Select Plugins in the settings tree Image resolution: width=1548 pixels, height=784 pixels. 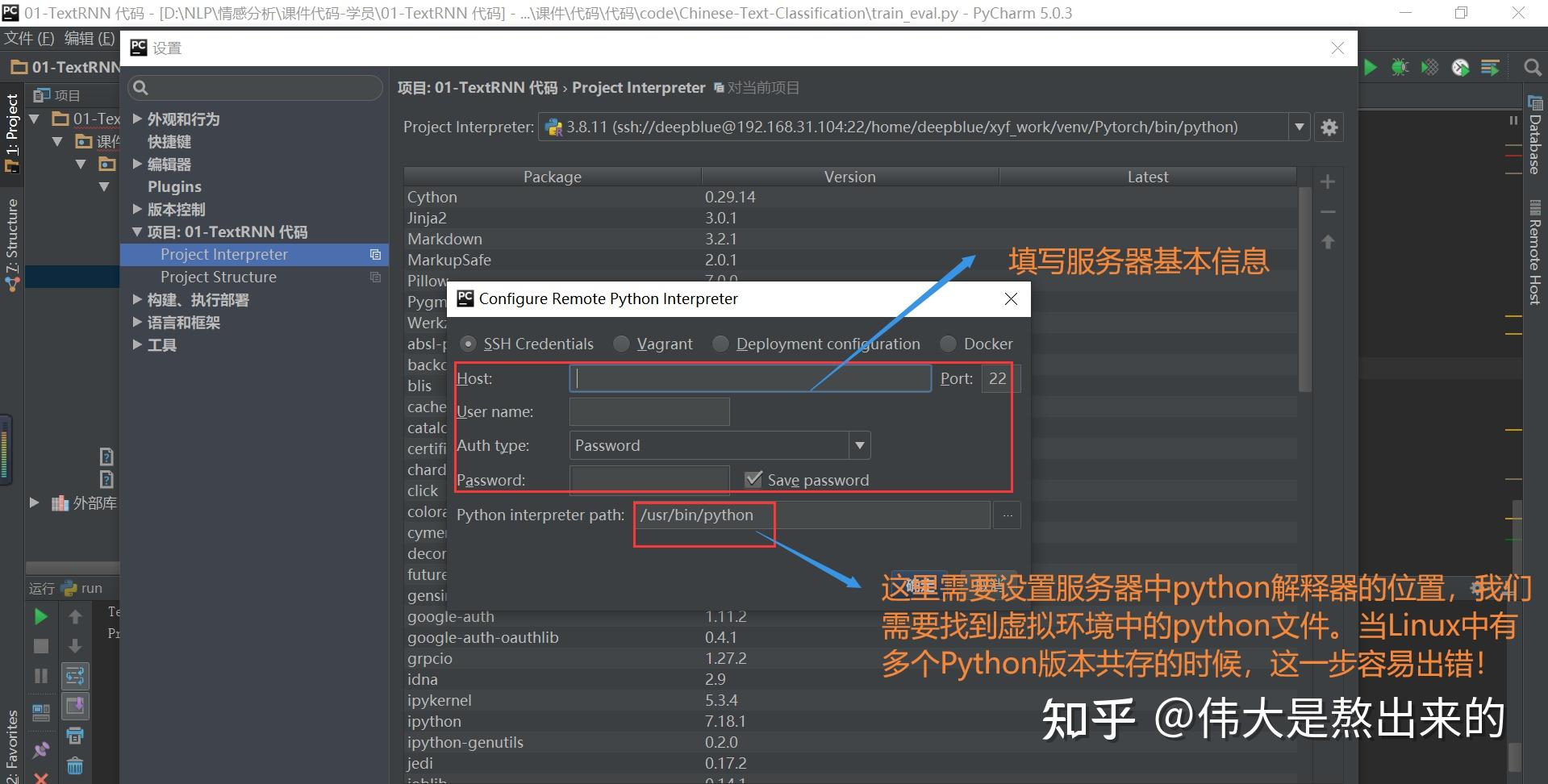pyautogui.click(x=174, y=186)
